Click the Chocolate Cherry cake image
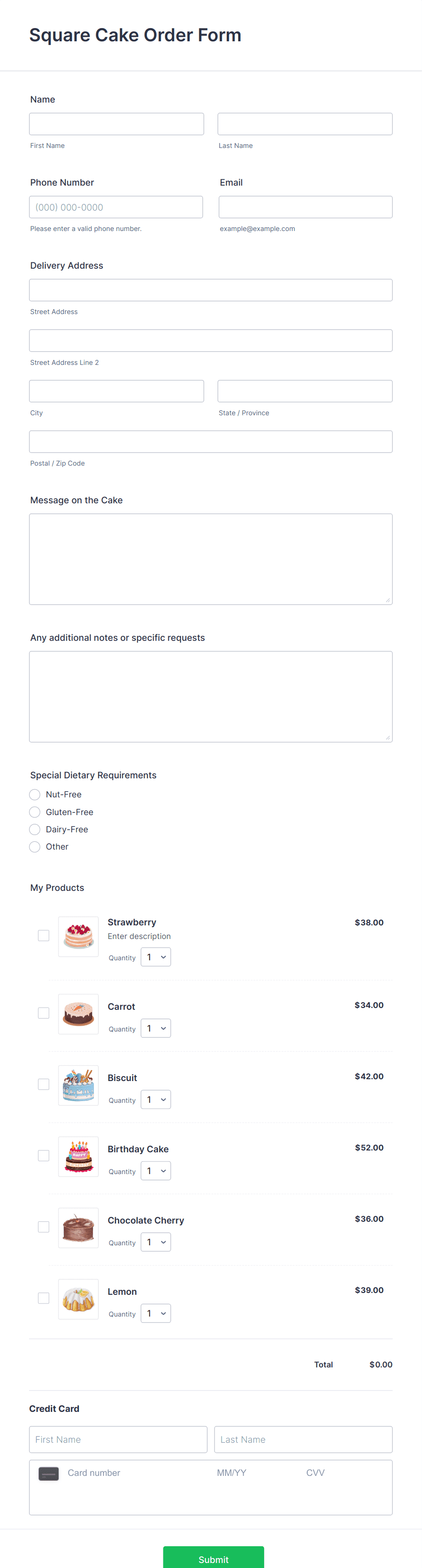The height and width of the screenshot is (1568, 422). pyautogui.click(x=78, y=1227)
